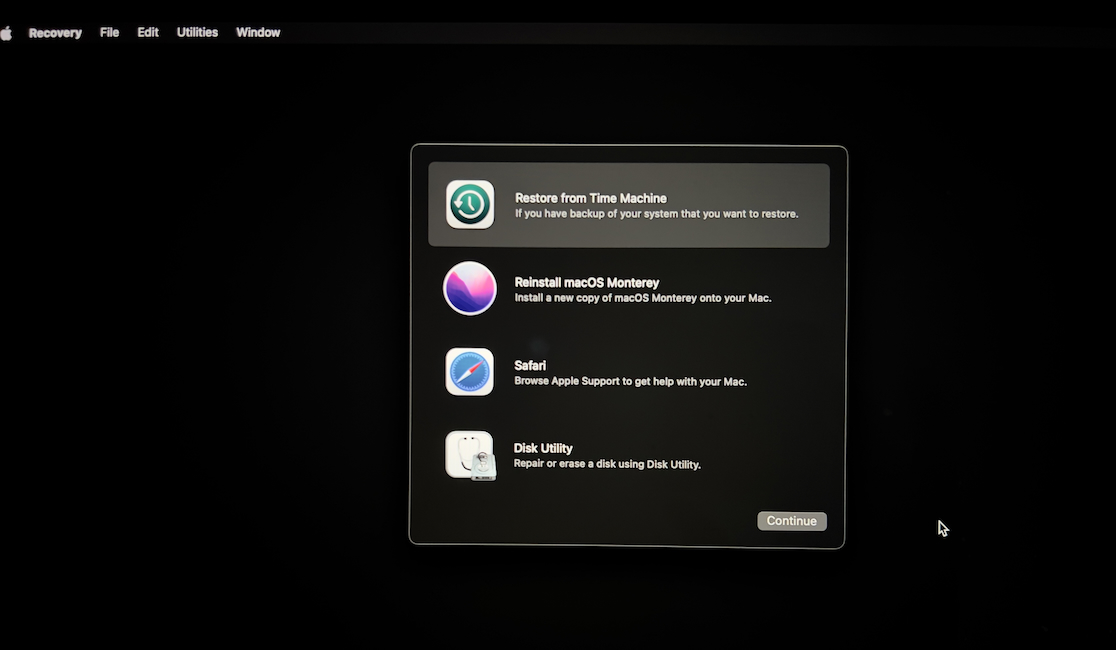Click "Browse Apple Support to get help" text

(630, 382)
